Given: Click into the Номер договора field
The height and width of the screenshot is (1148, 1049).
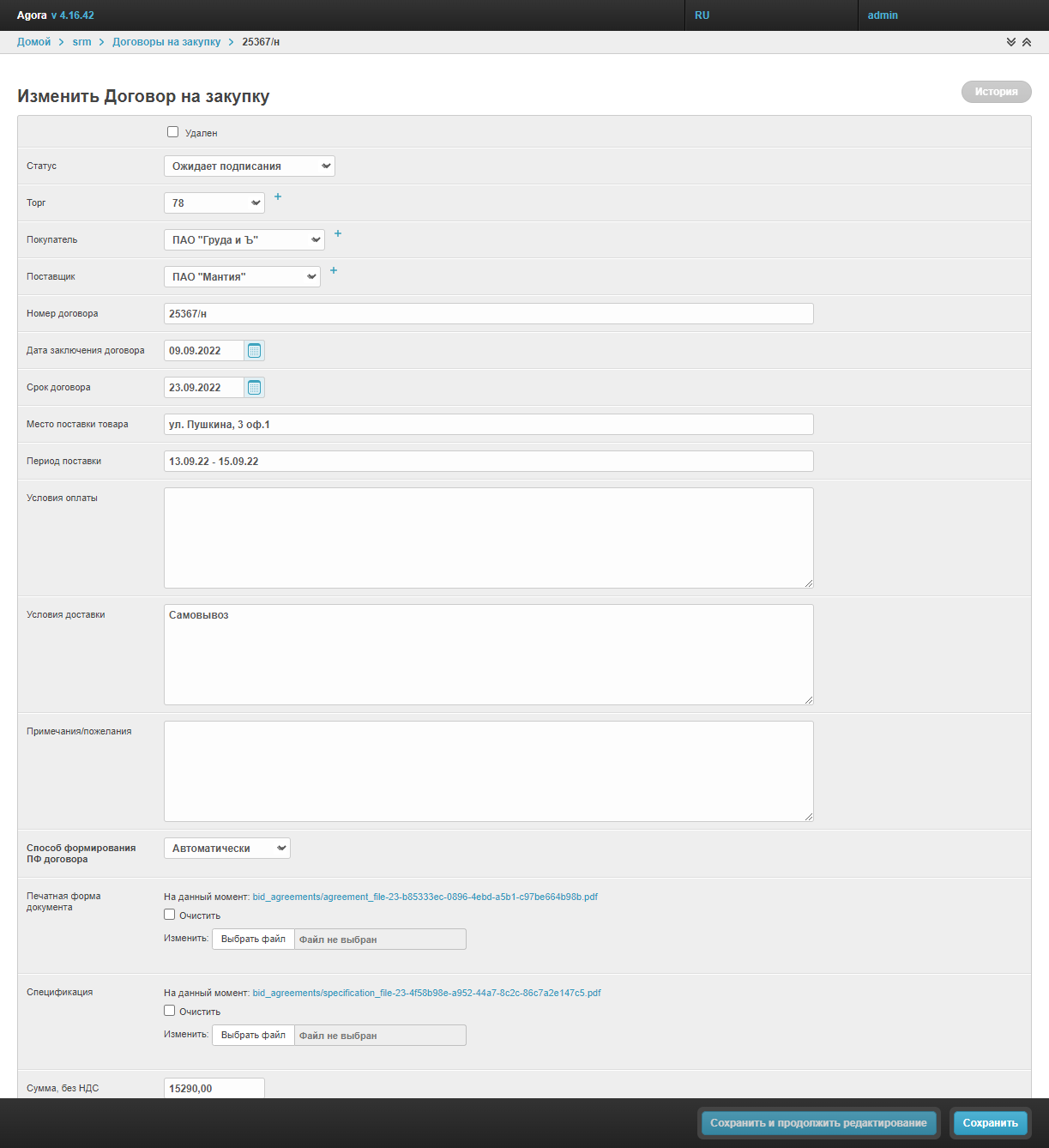Looking at the screenshot, I should tap(488, 314).
